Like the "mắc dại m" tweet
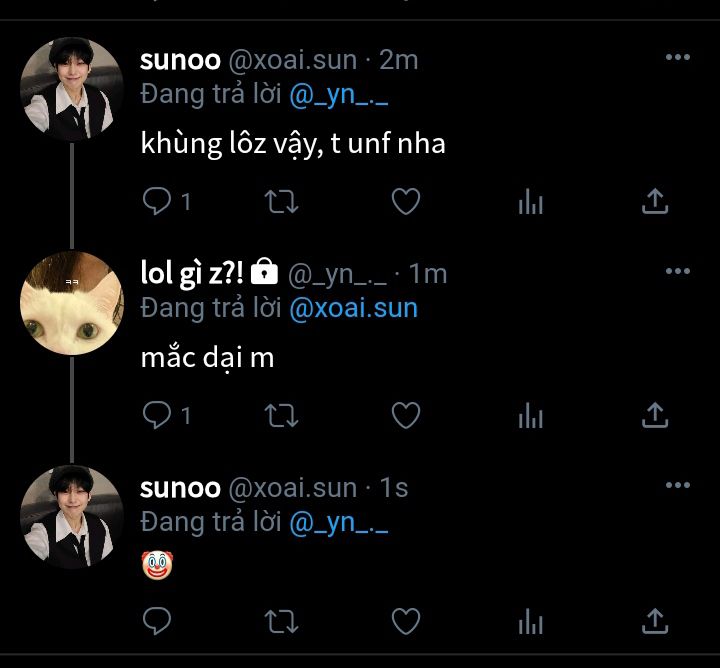 click(406, 415)
